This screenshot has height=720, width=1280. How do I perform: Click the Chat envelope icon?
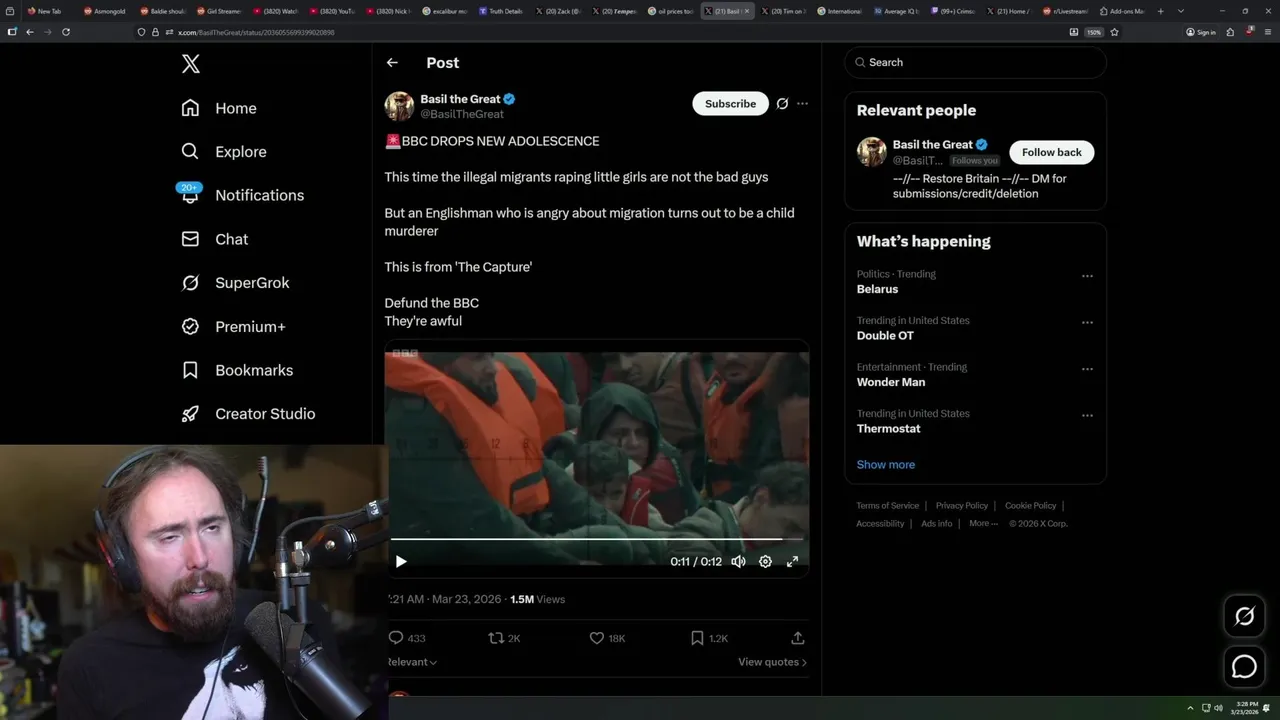point(190,239)
